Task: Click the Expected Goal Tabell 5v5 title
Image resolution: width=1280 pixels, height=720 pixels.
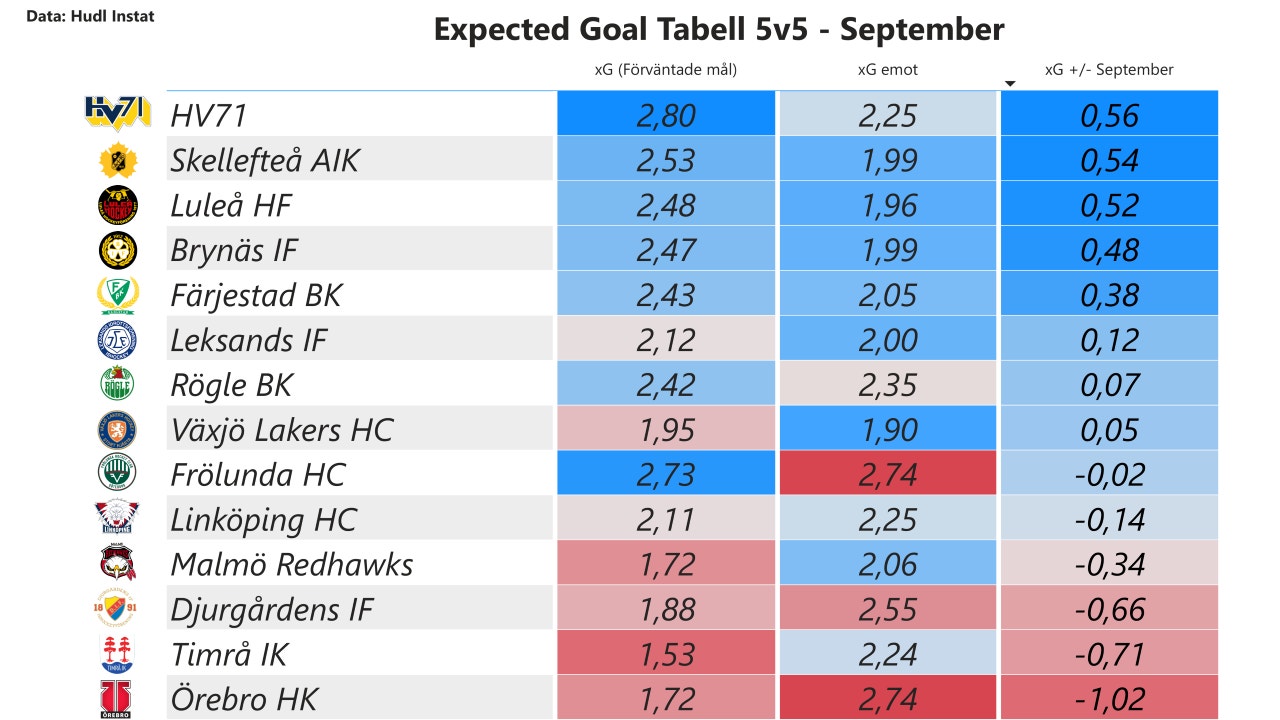Action: (x=718, y=29)
